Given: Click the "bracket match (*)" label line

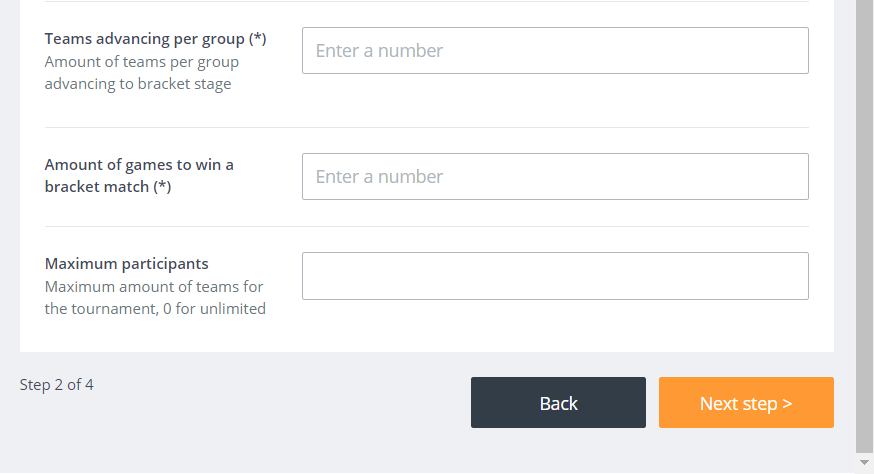Looking at the screenshot, I should 108,187.
